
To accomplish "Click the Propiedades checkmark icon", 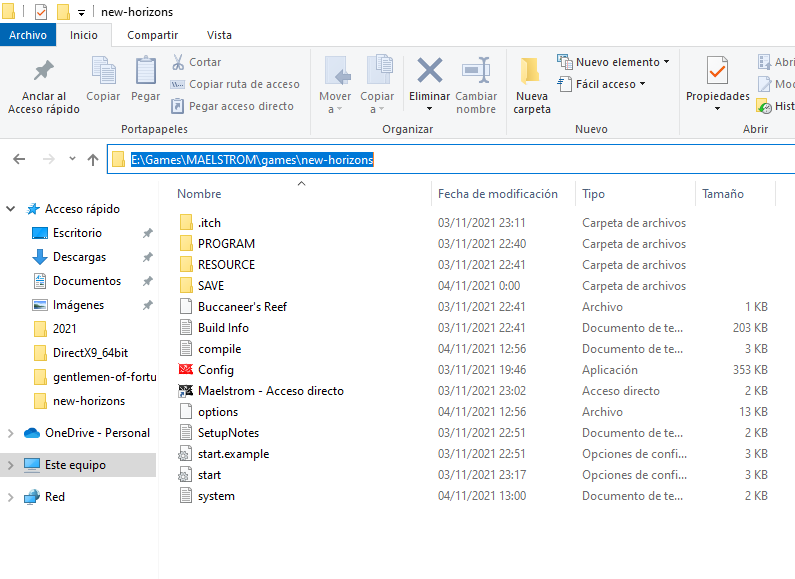I will point(717,70).
